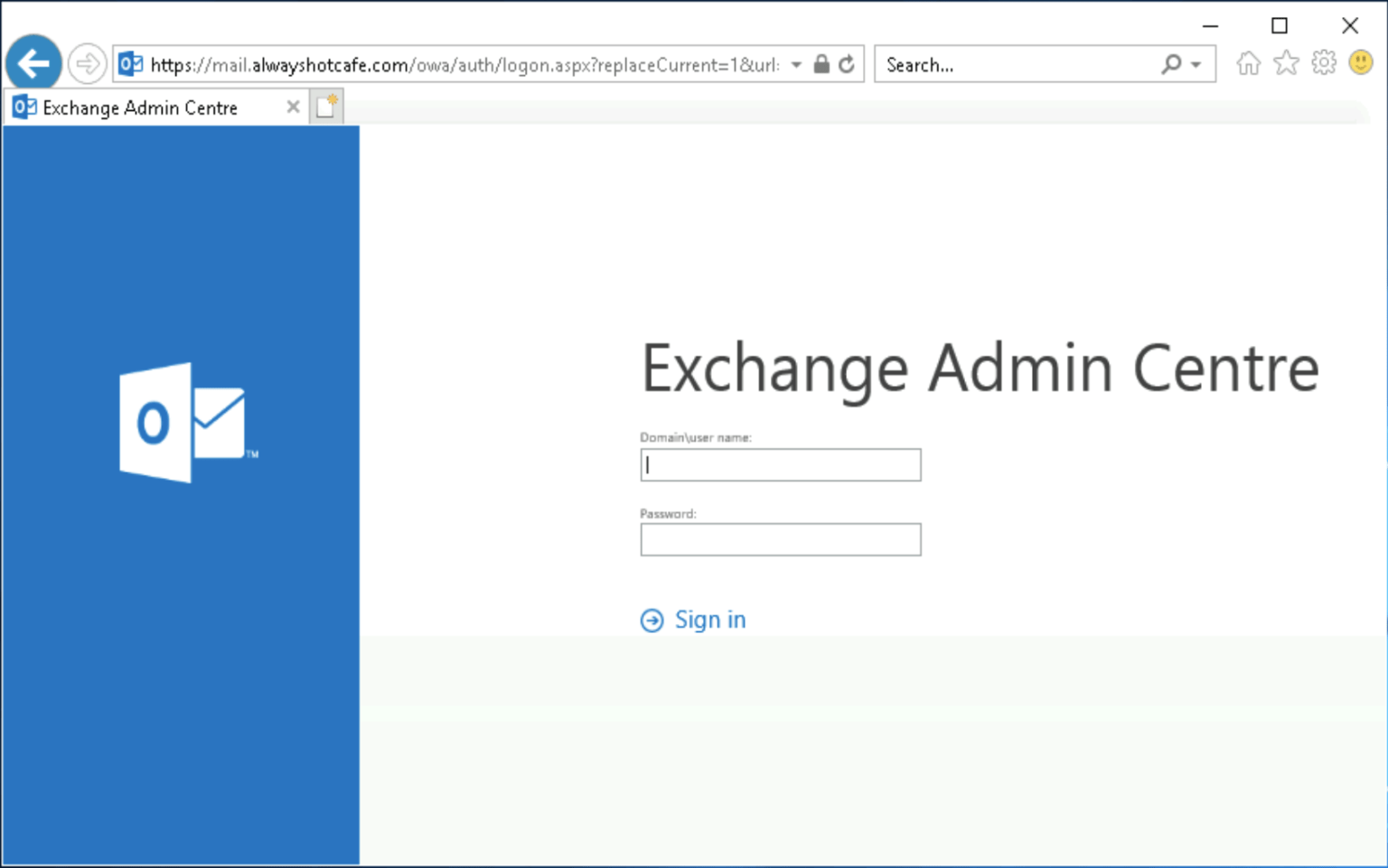Click inside the Search box
This screenshot has width=1388, height=868.
[994, 64]
